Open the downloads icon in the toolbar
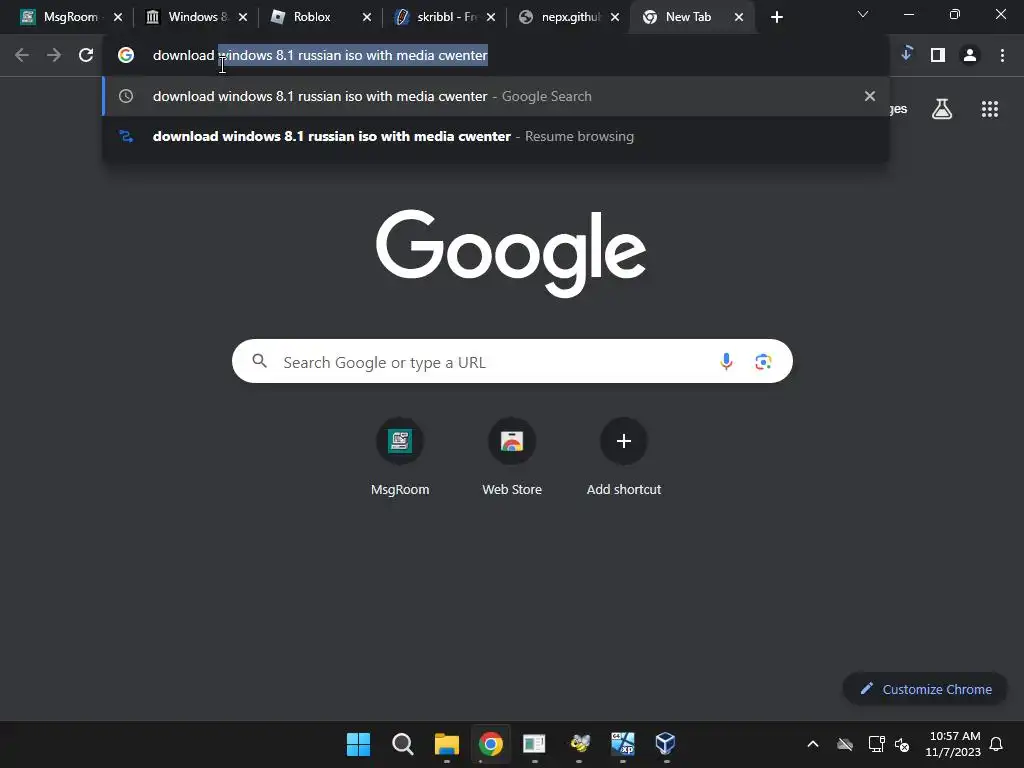 tap(906, 54)
